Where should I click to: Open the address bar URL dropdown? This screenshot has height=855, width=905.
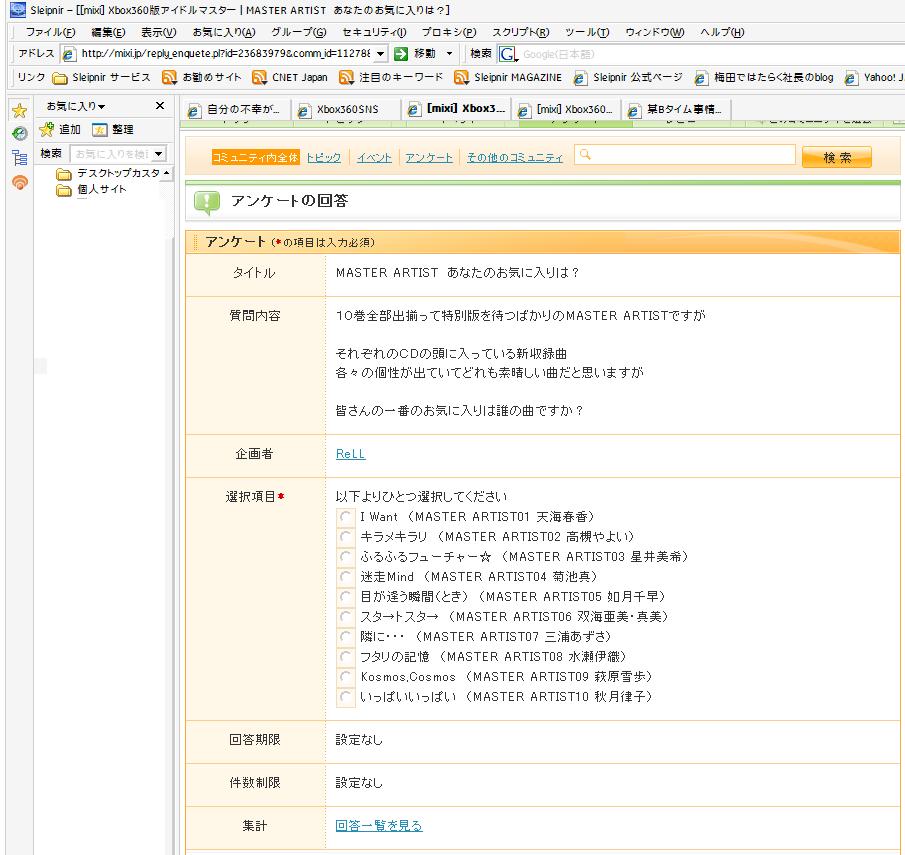pyautogui.click(x=380, y=54)
